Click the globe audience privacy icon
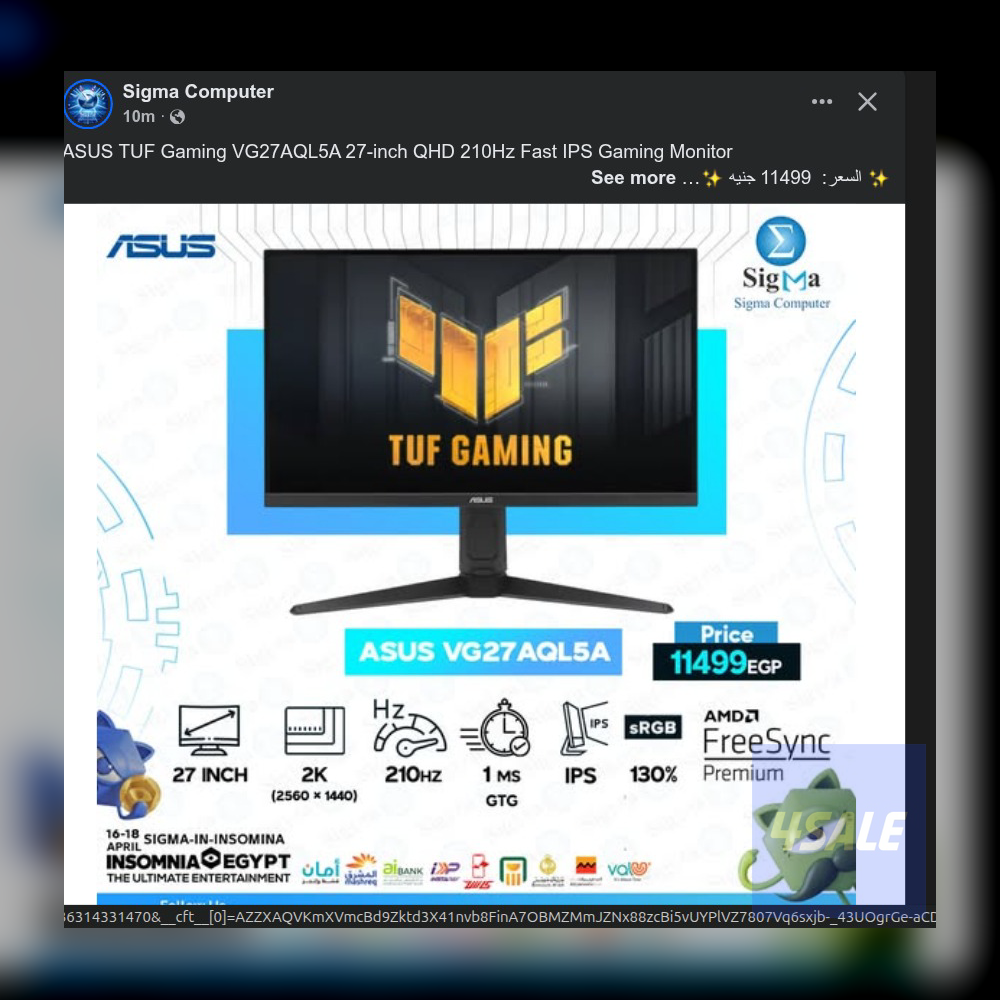 tap(177, 116)
